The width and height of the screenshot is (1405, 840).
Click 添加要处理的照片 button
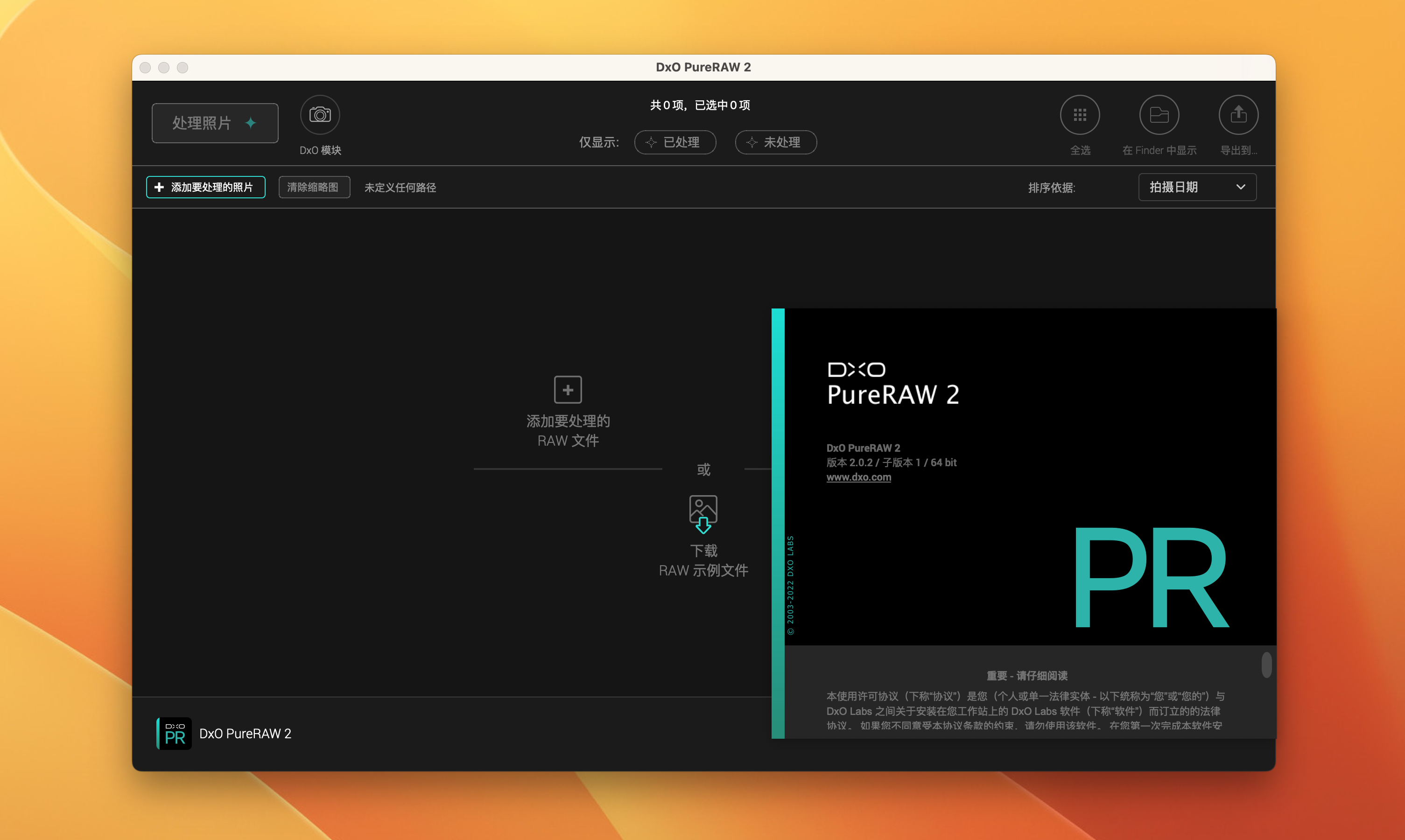pyautogui.click(x=205, y=187)
